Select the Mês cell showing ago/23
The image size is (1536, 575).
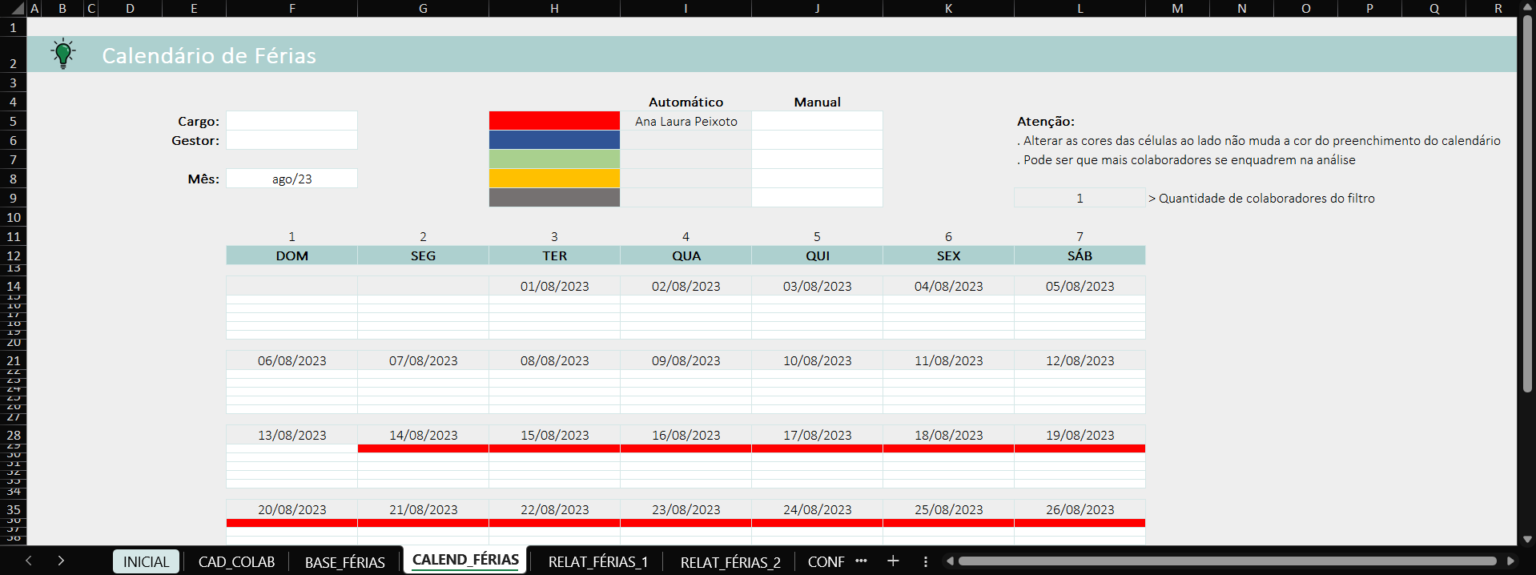(291, 179)
